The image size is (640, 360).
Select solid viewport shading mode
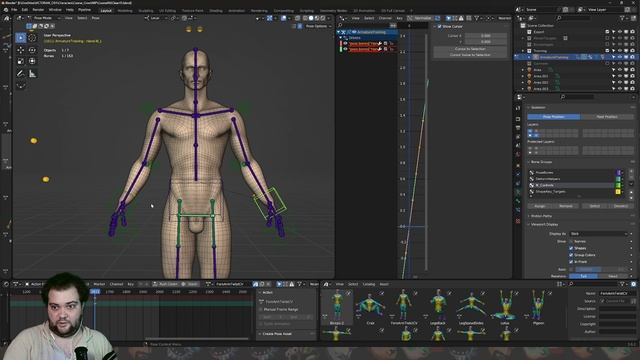click(x=311, y=18)
